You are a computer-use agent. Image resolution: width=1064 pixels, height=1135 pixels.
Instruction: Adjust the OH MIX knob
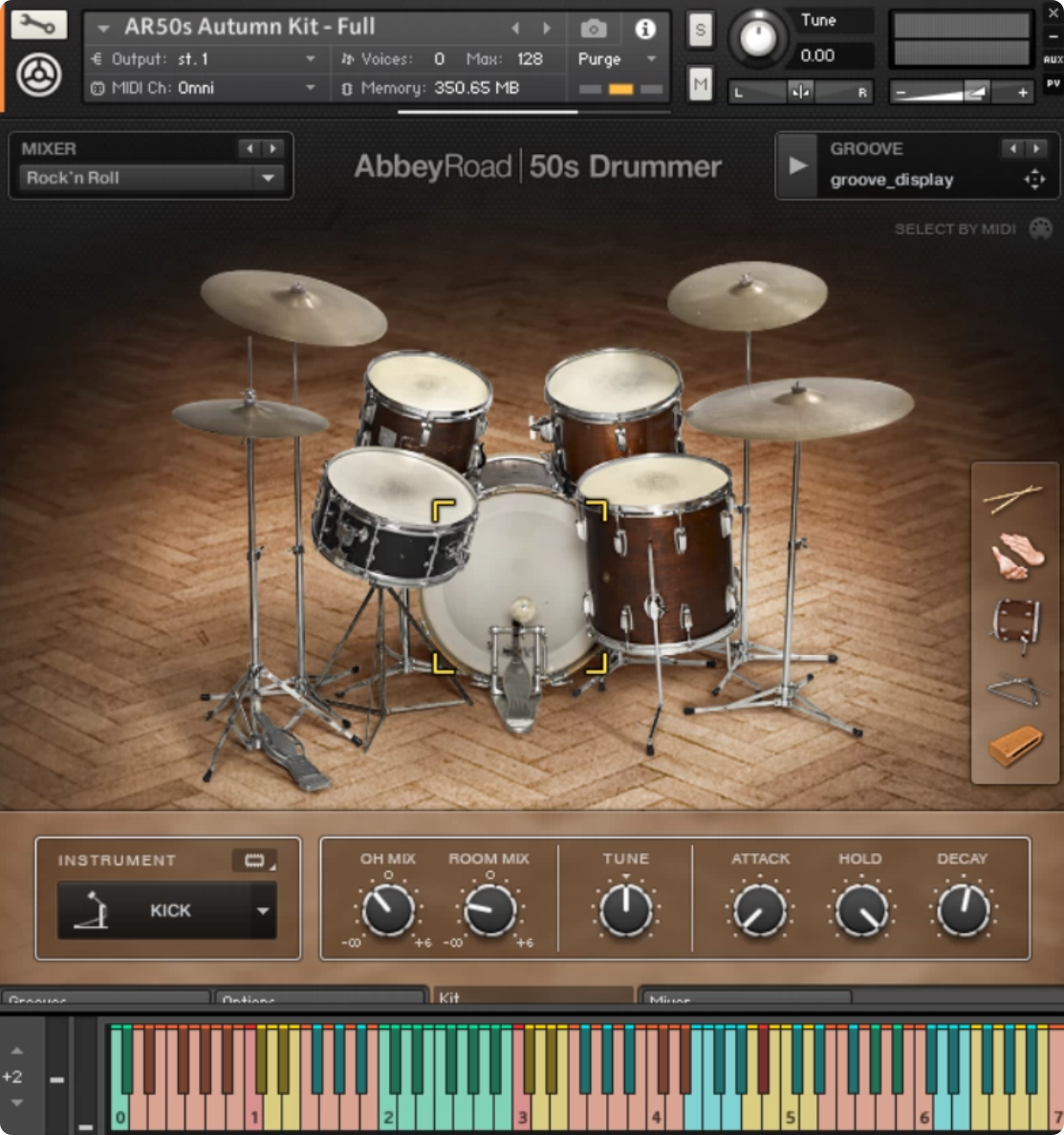[388, 910]
